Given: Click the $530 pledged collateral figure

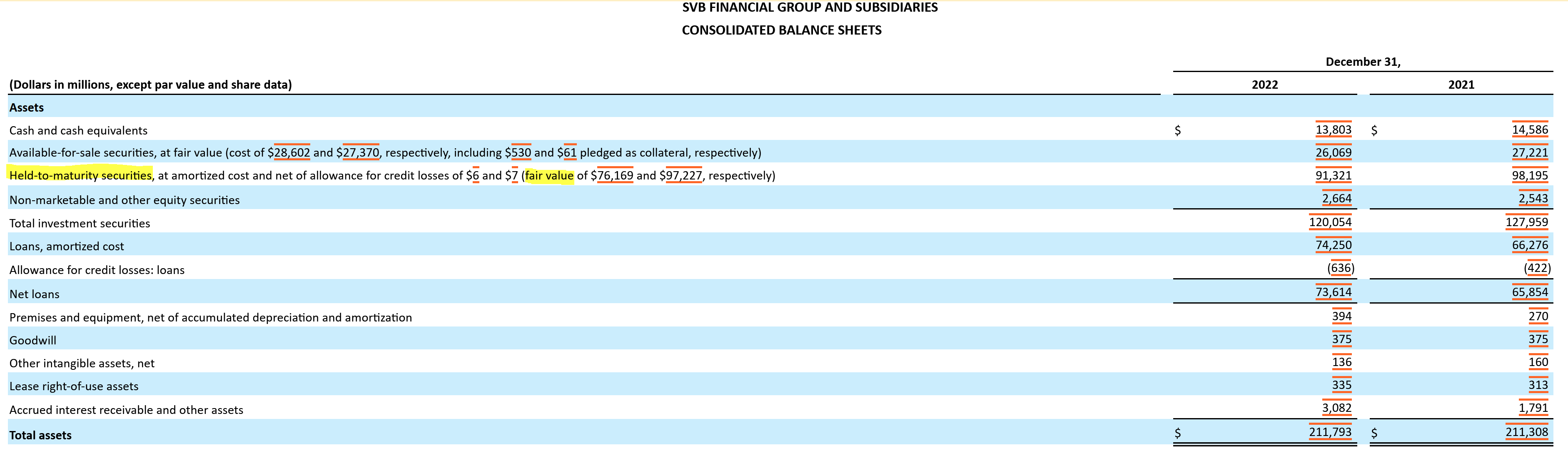Looking at the screenshot, I should point(521,153).
